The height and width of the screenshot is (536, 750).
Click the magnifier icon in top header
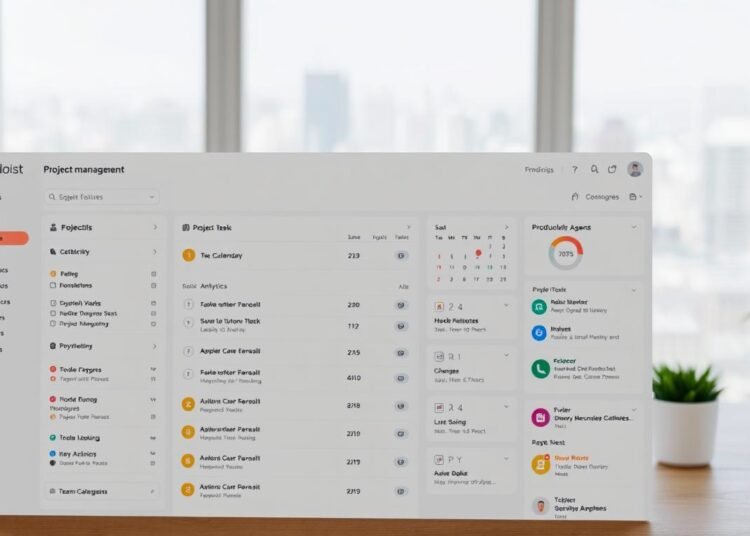click(x=594, y=169)
